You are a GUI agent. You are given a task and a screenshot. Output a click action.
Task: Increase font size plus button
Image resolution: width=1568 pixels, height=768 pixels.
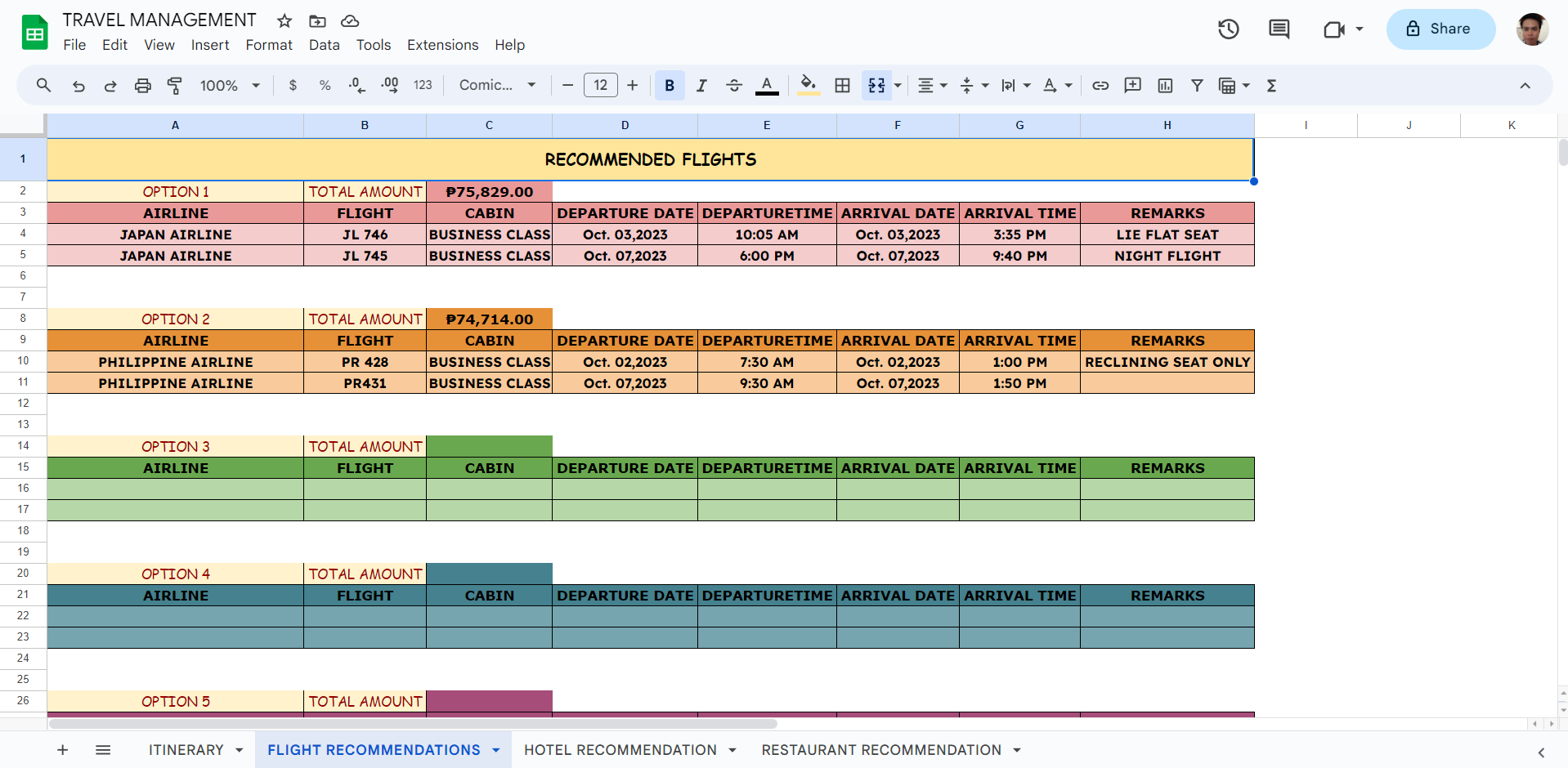point(632,85)
